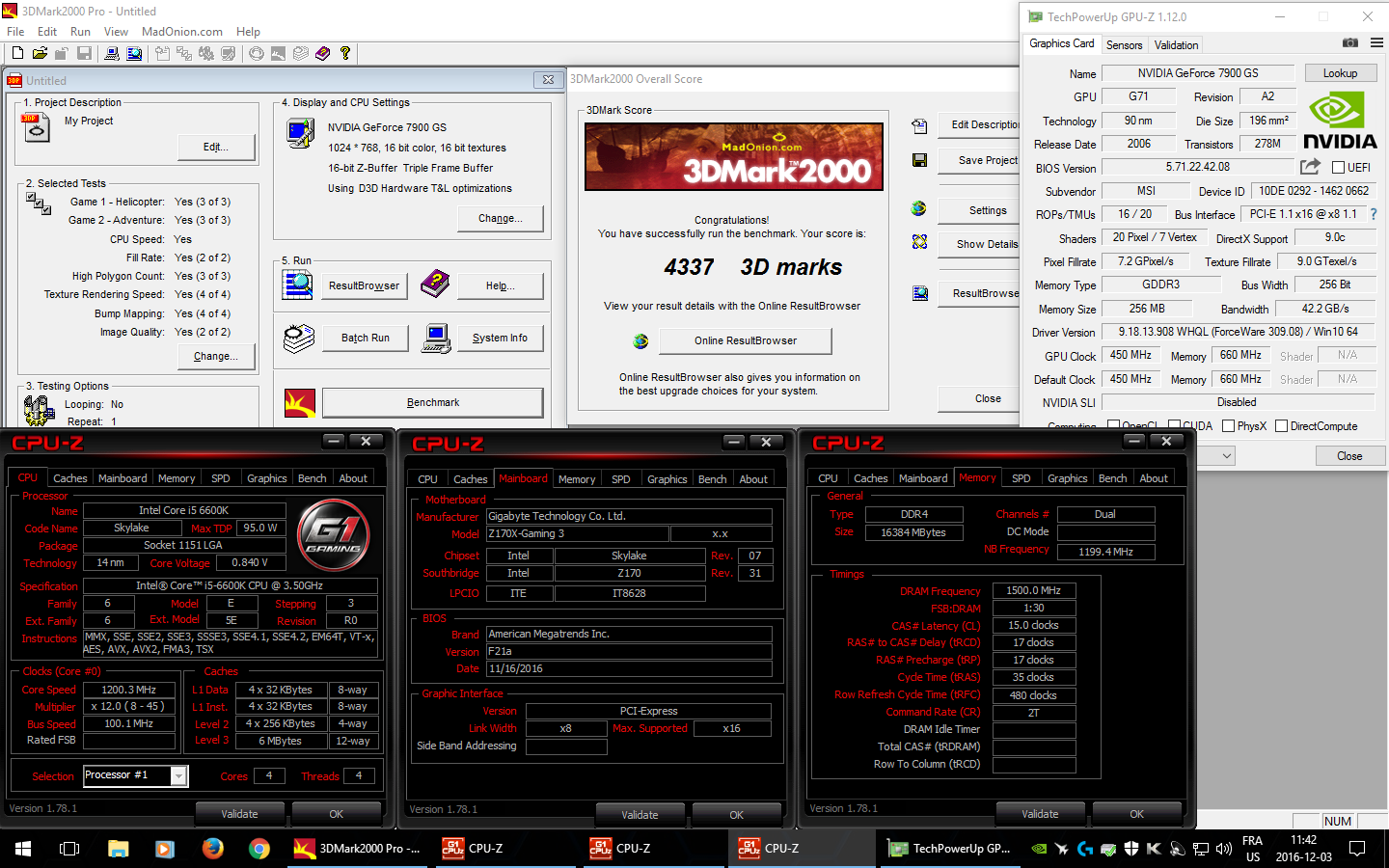Click the Online ResultBrowser button
The image size is (1389, 868).
click(746, 340)
